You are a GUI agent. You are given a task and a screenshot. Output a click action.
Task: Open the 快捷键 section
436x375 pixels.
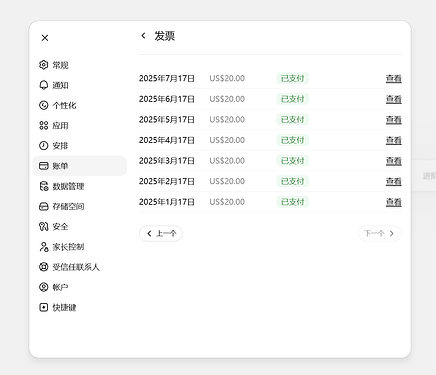click(80, 307)
